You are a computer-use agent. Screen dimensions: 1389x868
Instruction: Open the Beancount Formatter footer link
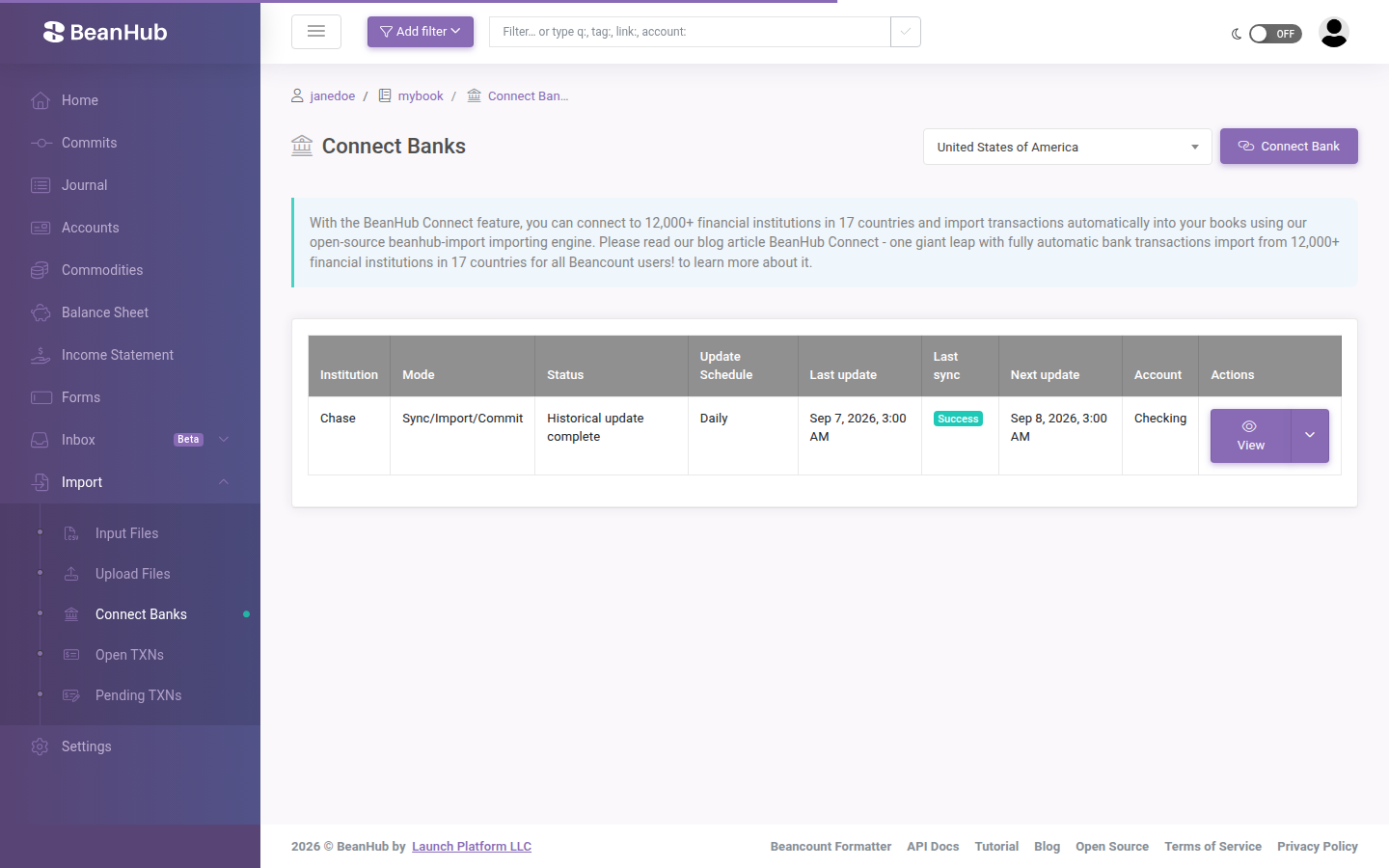pos(831,847)
